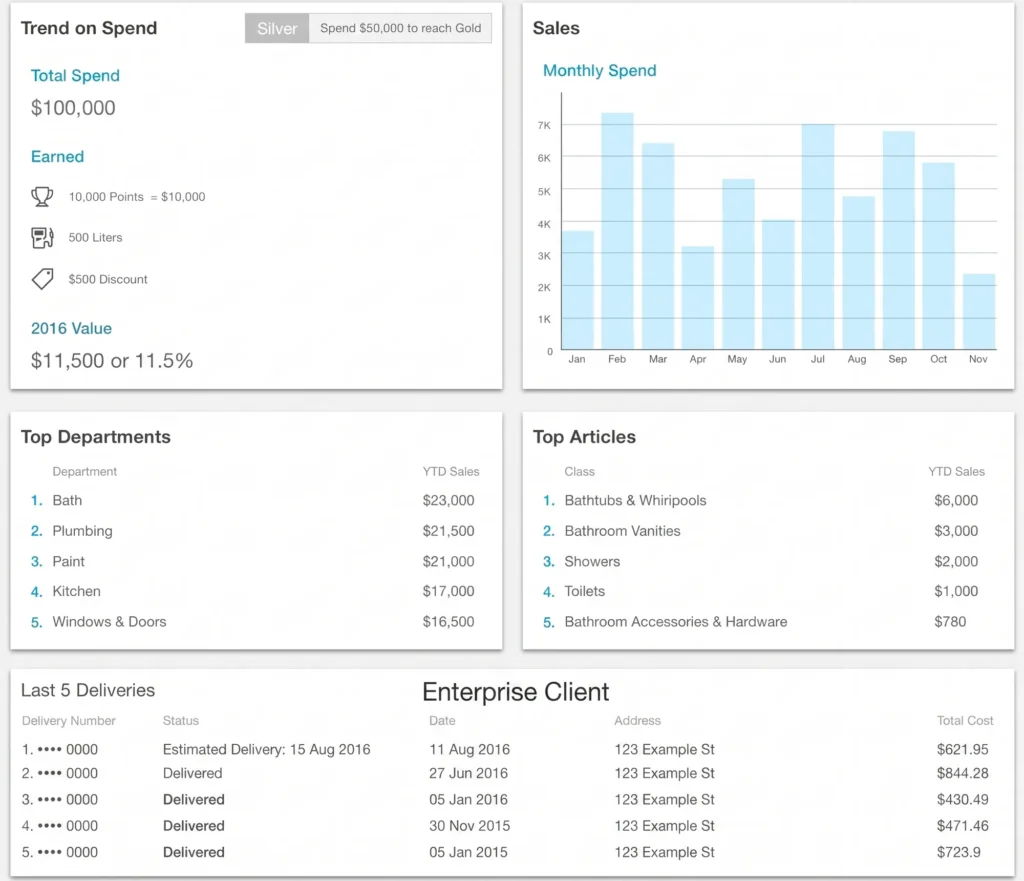Select the Silver tier badge
Image resolution: width=1024 pixels, height=881 pixels.
pos(277,28)
